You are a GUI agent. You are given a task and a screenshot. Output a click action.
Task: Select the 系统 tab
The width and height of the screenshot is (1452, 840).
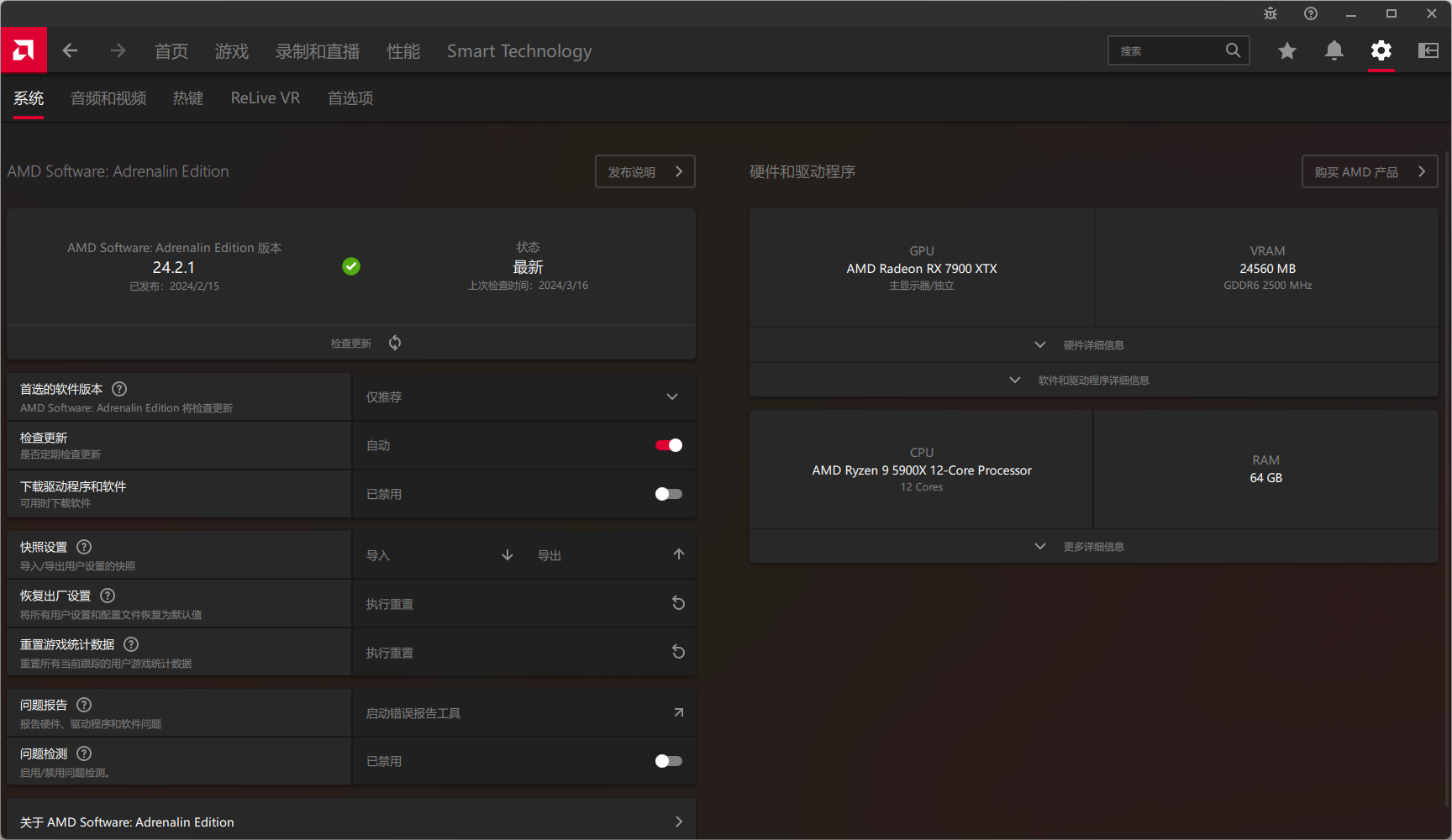29,98
